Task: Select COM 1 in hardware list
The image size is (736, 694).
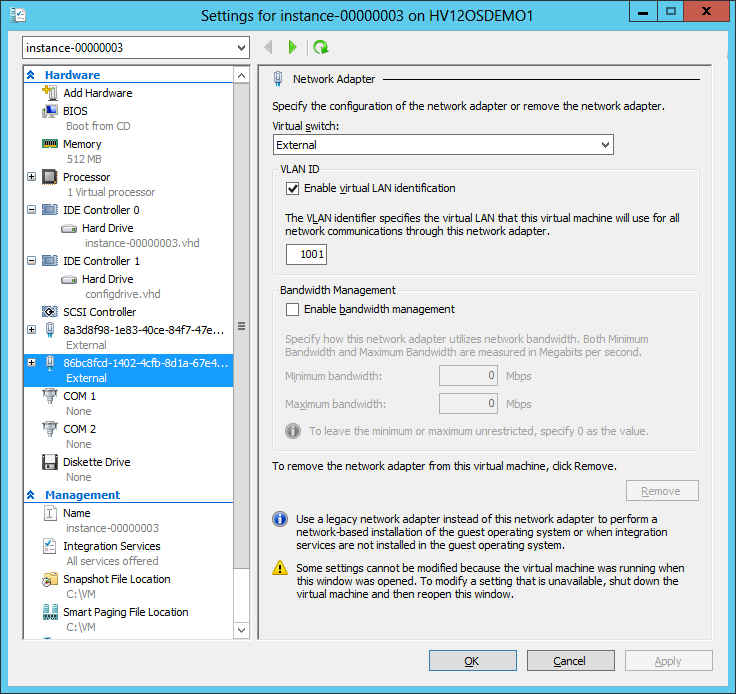Action: pyautogui.click(x=80, y=396)
